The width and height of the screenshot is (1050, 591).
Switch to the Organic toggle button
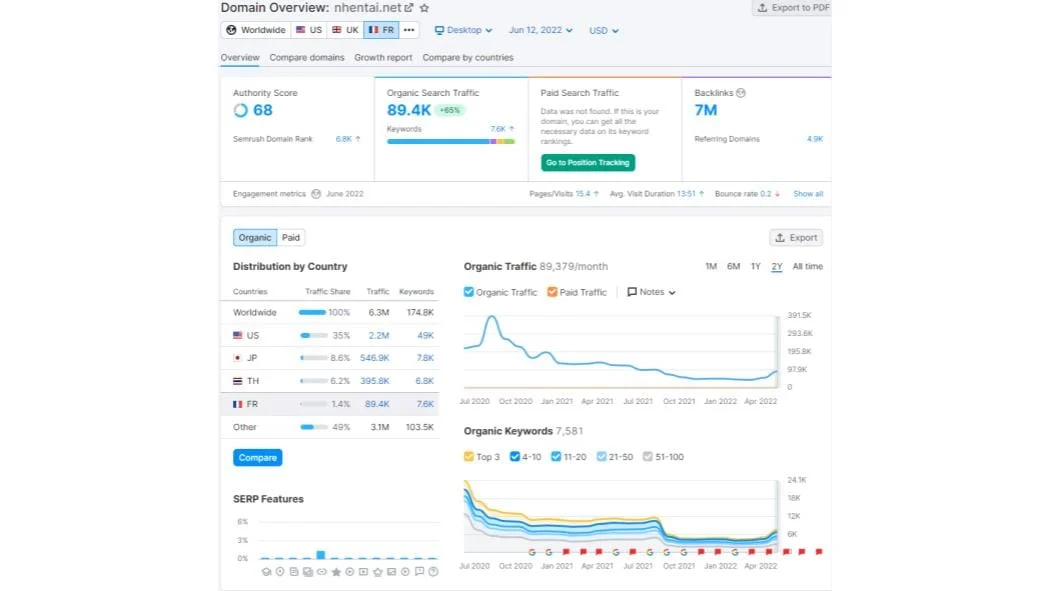click(x=255, y=238)
